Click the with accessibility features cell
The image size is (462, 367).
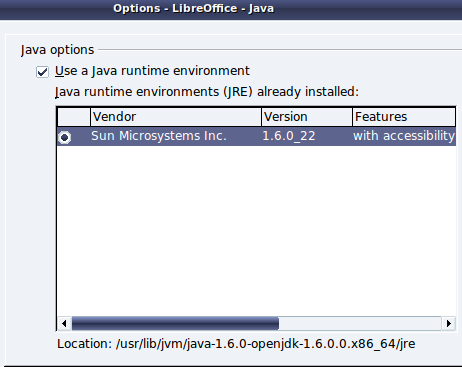pyautogui.click(x=404, y=136)
